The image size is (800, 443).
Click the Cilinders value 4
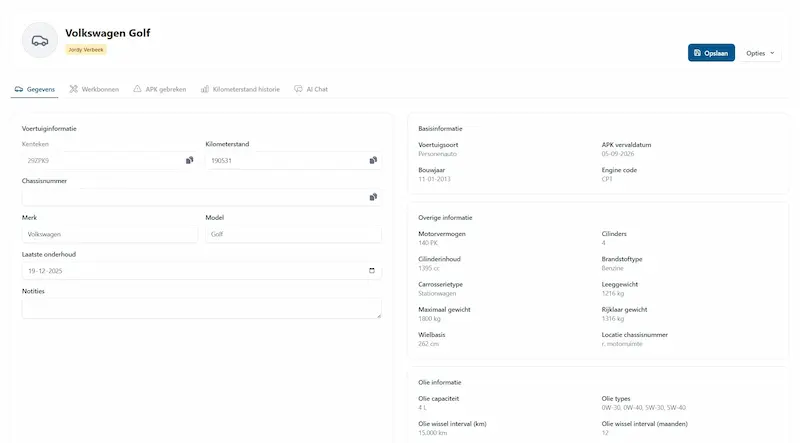[604, 243]
